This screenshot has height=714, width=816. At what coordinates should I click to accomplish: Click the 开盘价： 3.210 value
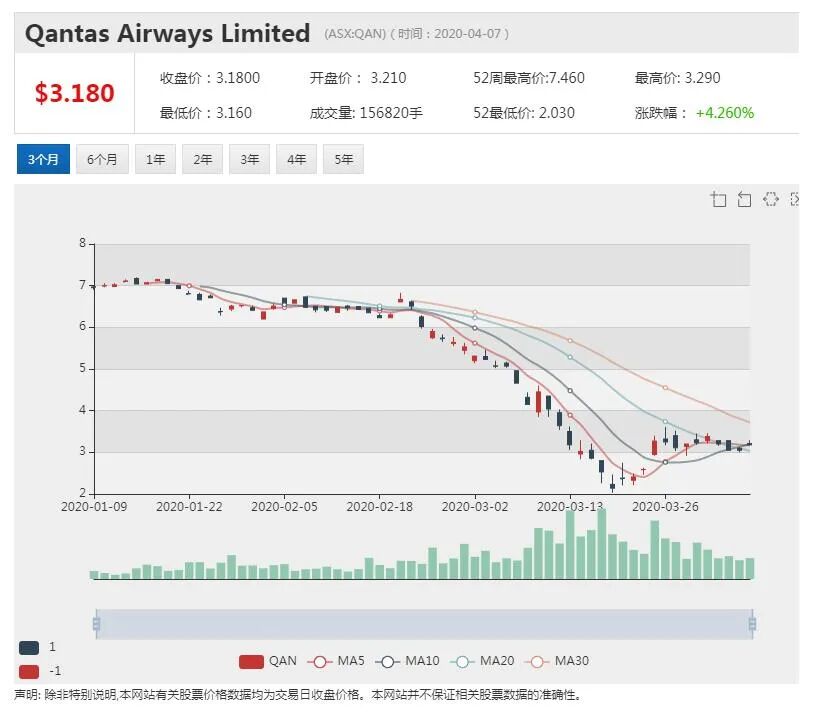point(358,78)
